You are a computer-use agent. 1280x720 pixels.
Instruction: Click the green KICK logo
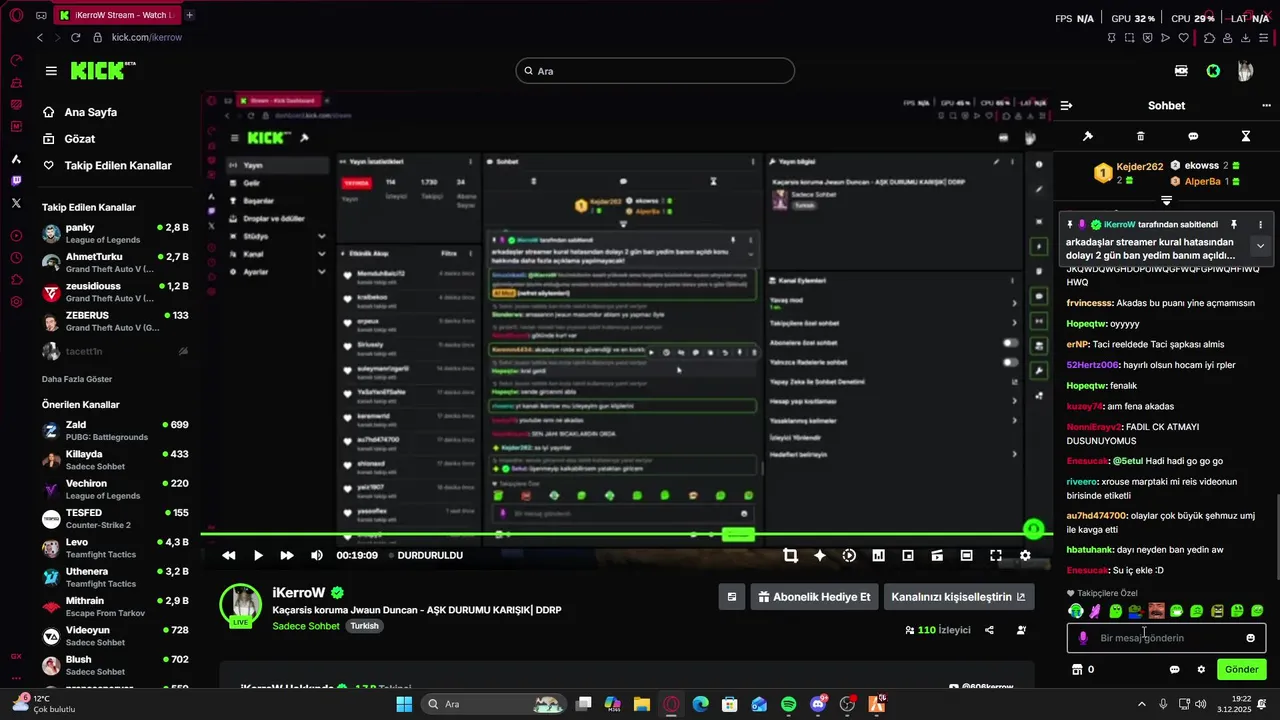click(102, 70)
